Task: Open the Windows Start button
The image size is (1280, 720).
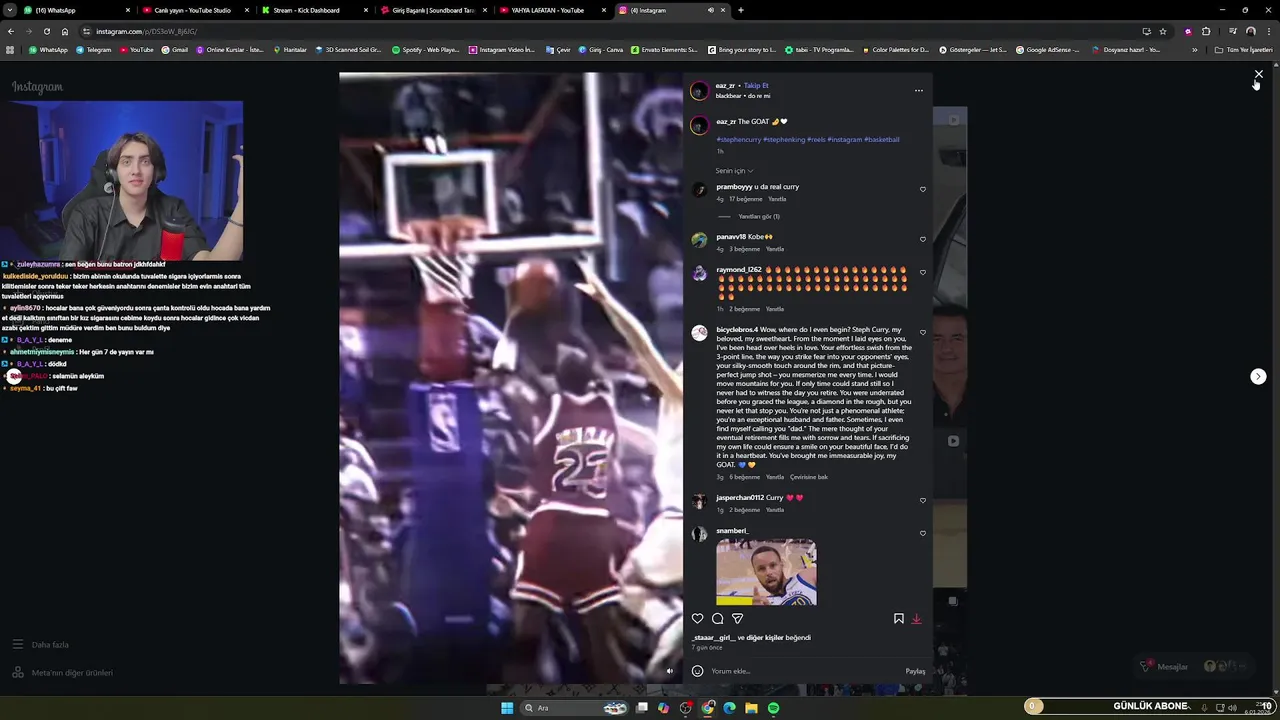Action: pos(507,708)
